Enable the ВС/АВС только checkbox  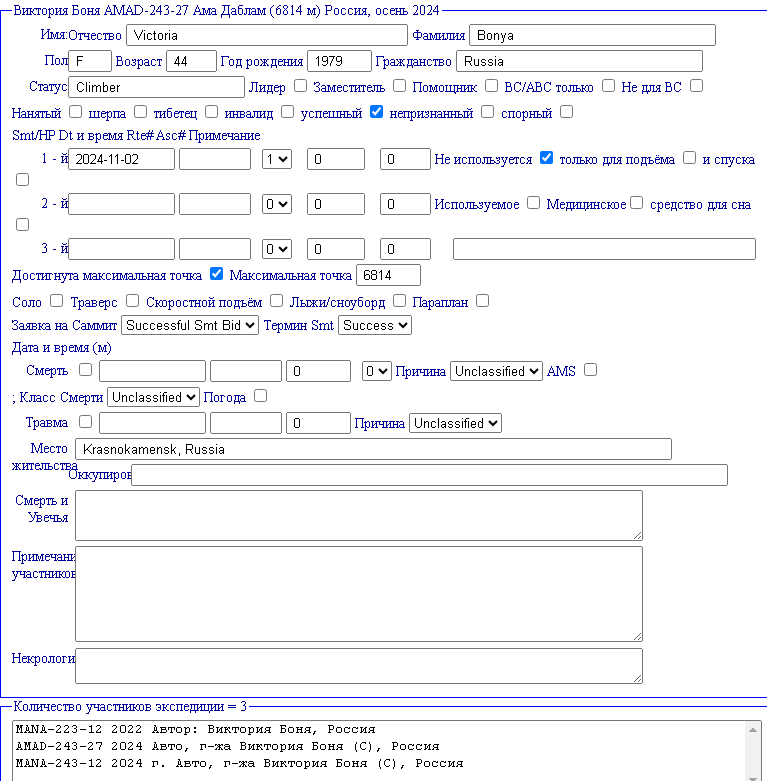(608, 86)
